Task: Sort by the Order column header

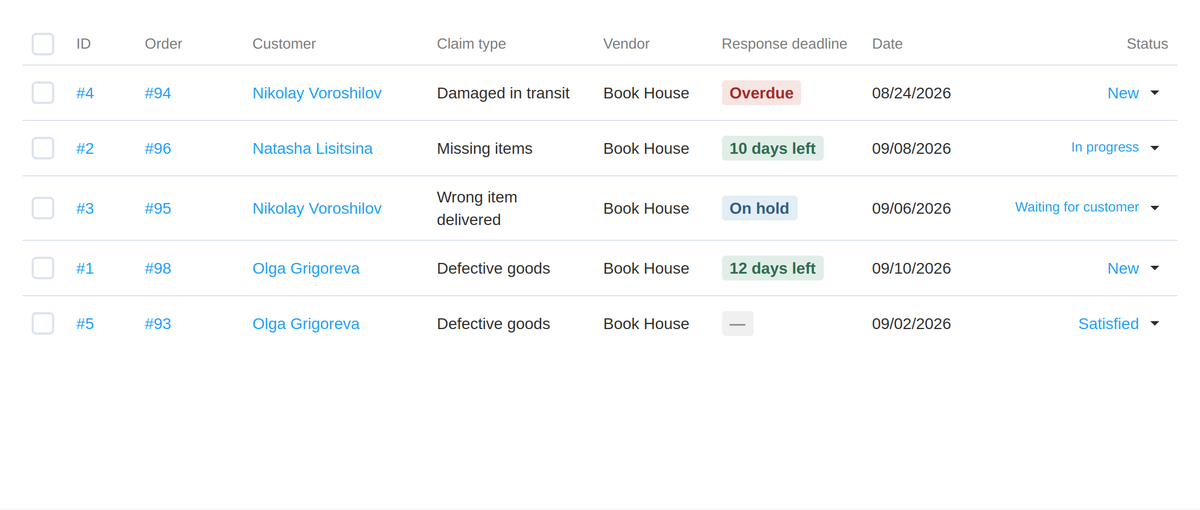Action: (163, 44)
